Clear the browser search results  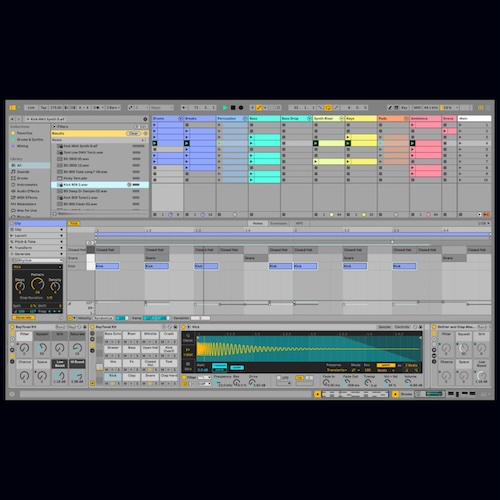133,133
